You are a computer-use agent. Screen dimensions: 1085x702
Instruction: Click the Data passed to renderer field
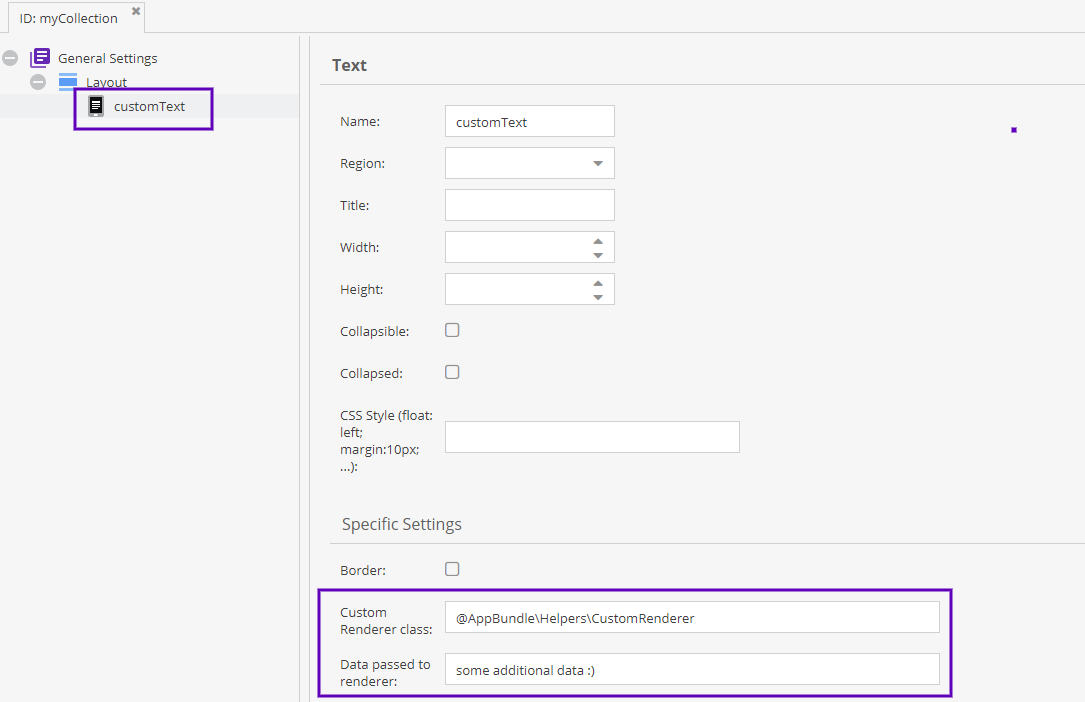(692, 670)
